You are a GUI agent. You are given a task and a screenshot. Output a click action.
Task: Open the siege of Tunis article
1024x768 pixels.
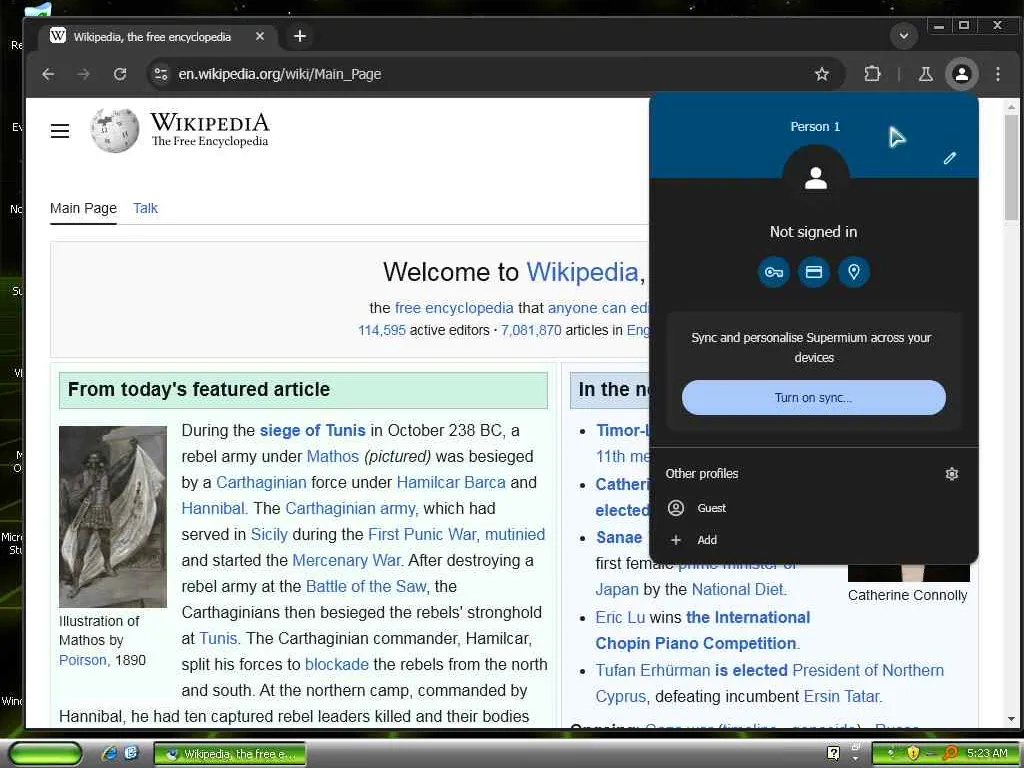(312, 430)
